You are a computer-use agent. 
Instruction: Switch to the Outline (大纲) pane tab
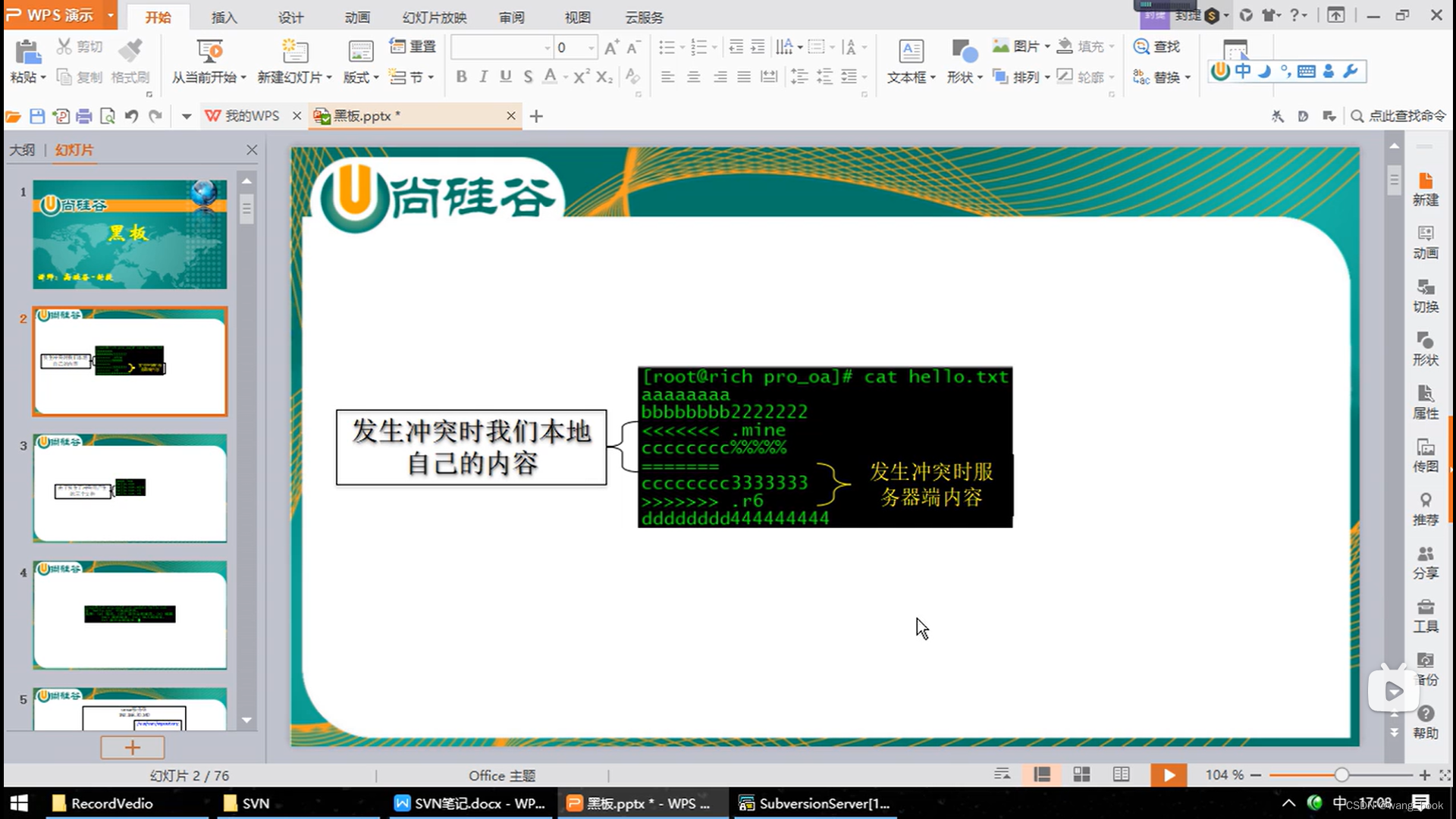tap(22, 150)
